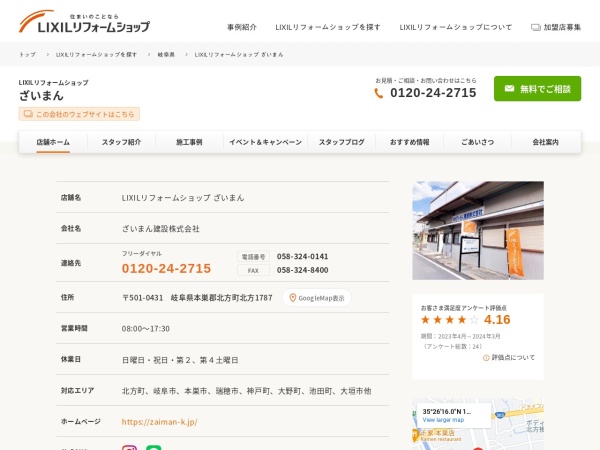Go to トップ in the breadcrumb
The width and height of the screenshot is (600, 450).
(28, 54)
